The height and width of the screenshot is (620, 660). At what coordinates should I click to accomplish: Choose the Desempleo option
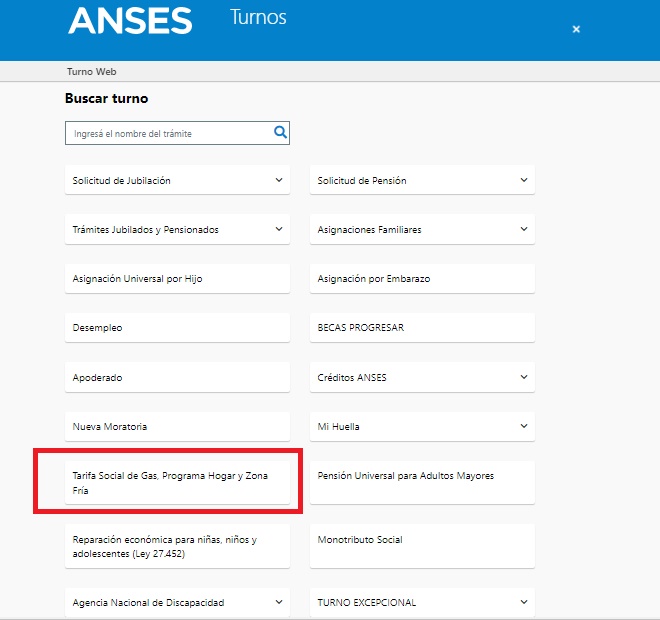tap(177, 327)
